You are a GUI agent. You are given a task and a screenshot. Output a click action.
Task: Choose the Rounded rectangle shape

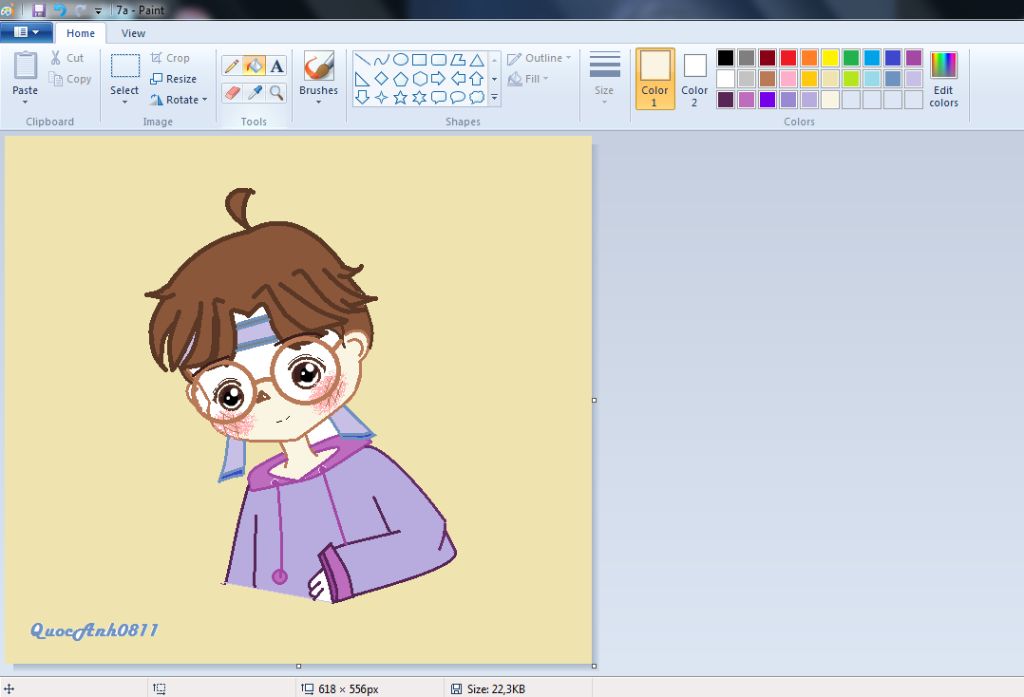coord(438,60)
